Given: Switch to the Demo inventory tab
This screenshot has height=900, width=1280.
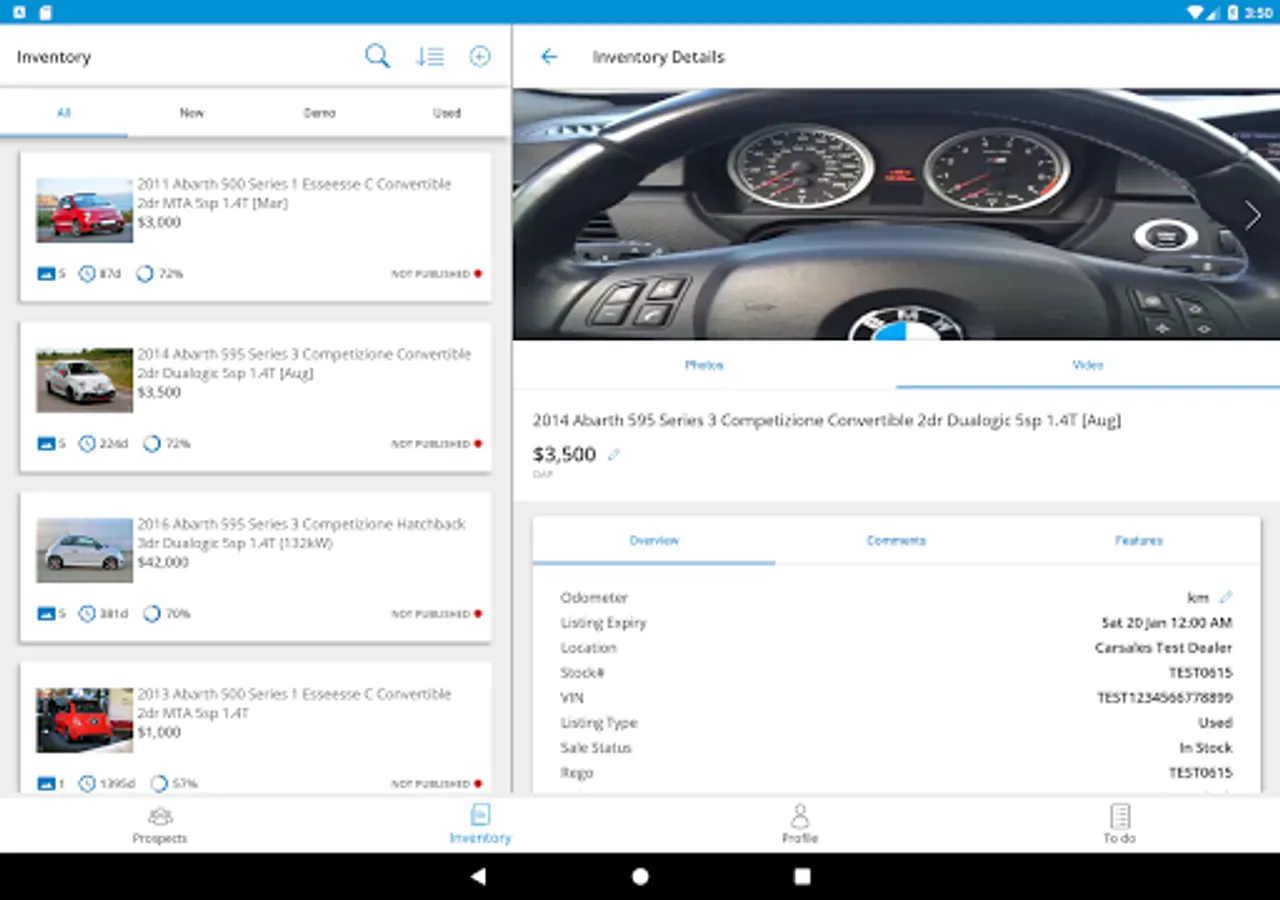Looking at the screenshot, I should [320, 113].
